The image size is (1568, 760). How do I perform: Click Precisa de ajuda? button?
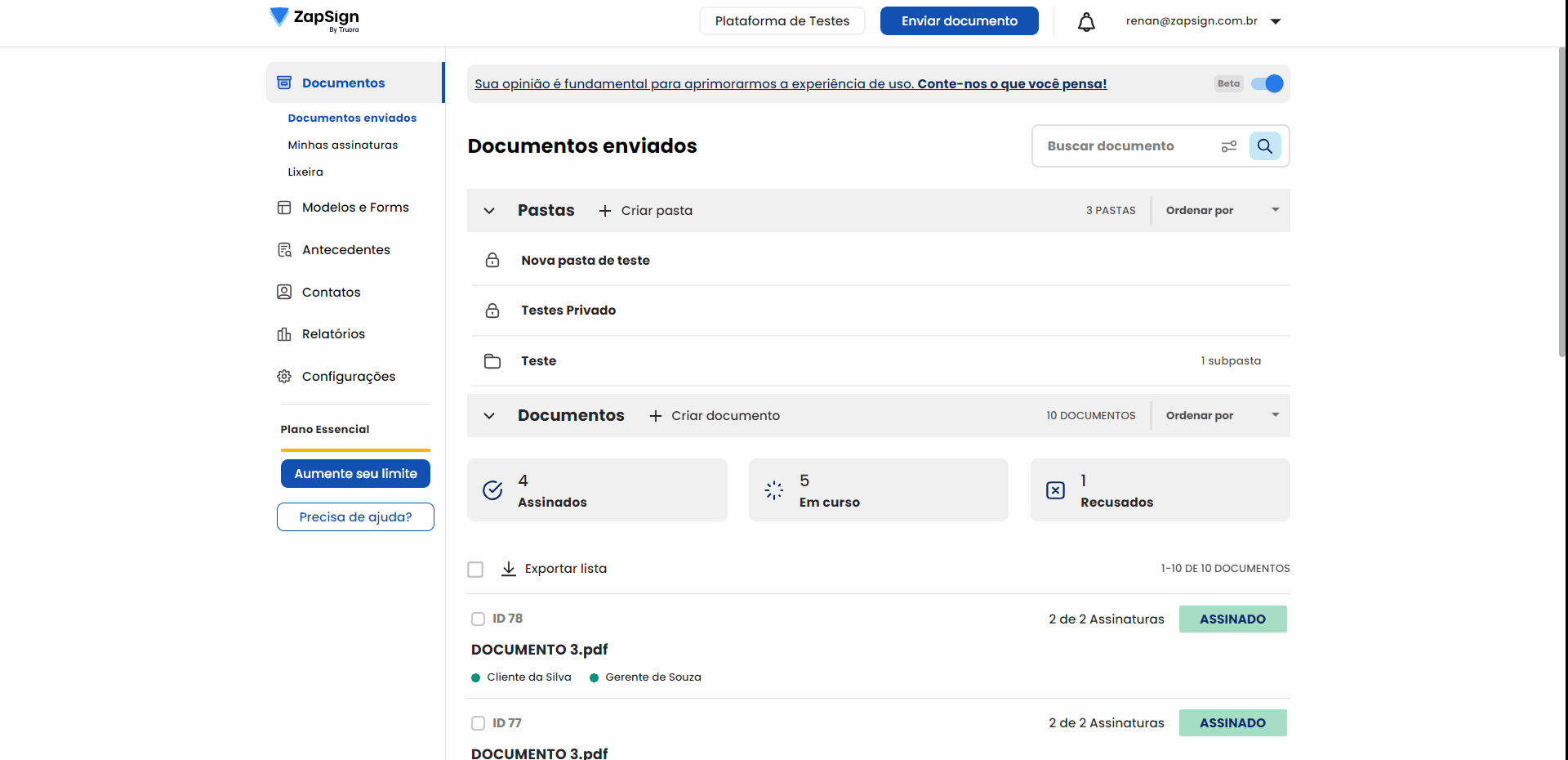click(x=355, y=517)
